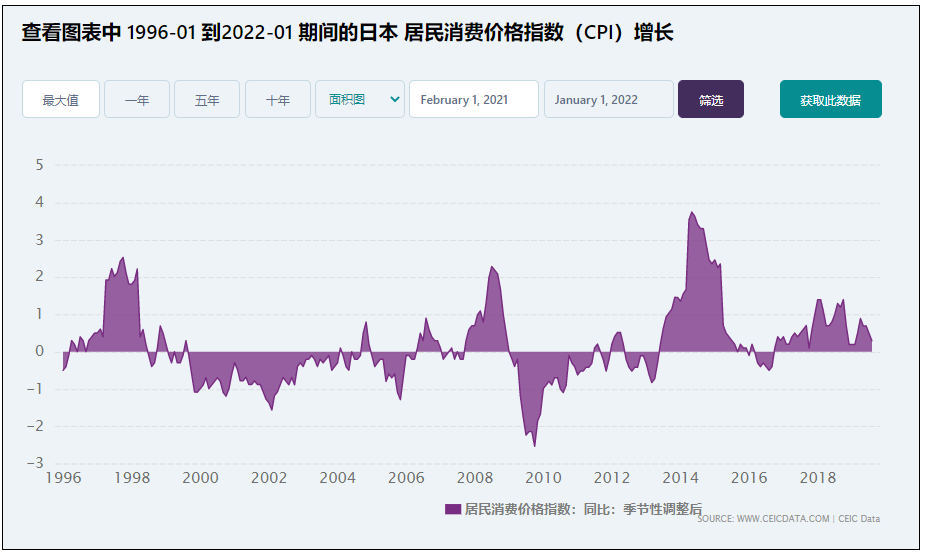Click the y-axis value 5 label
The width and height of the screenshot is (925, 555).
point(40,165)
